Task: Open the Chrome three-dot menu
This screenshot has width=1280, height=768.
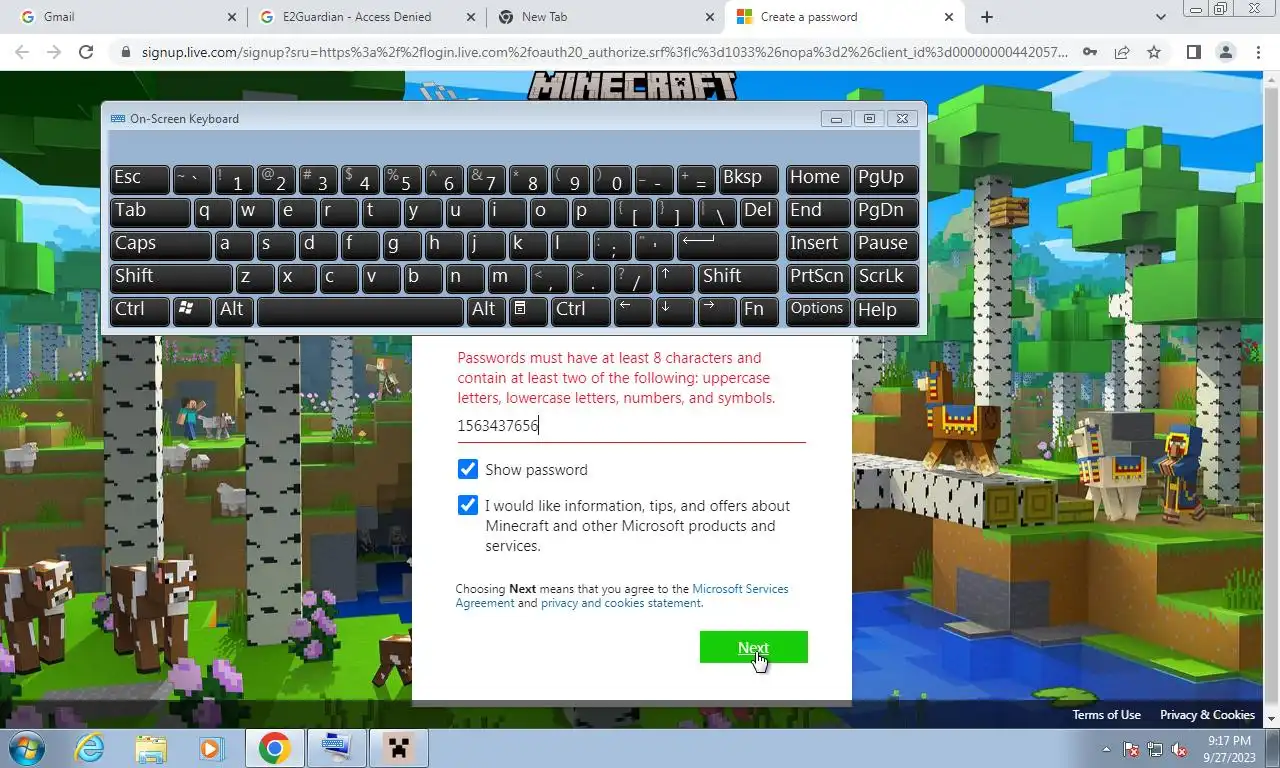Action: pyautogui.click(x=1257, y=52)
